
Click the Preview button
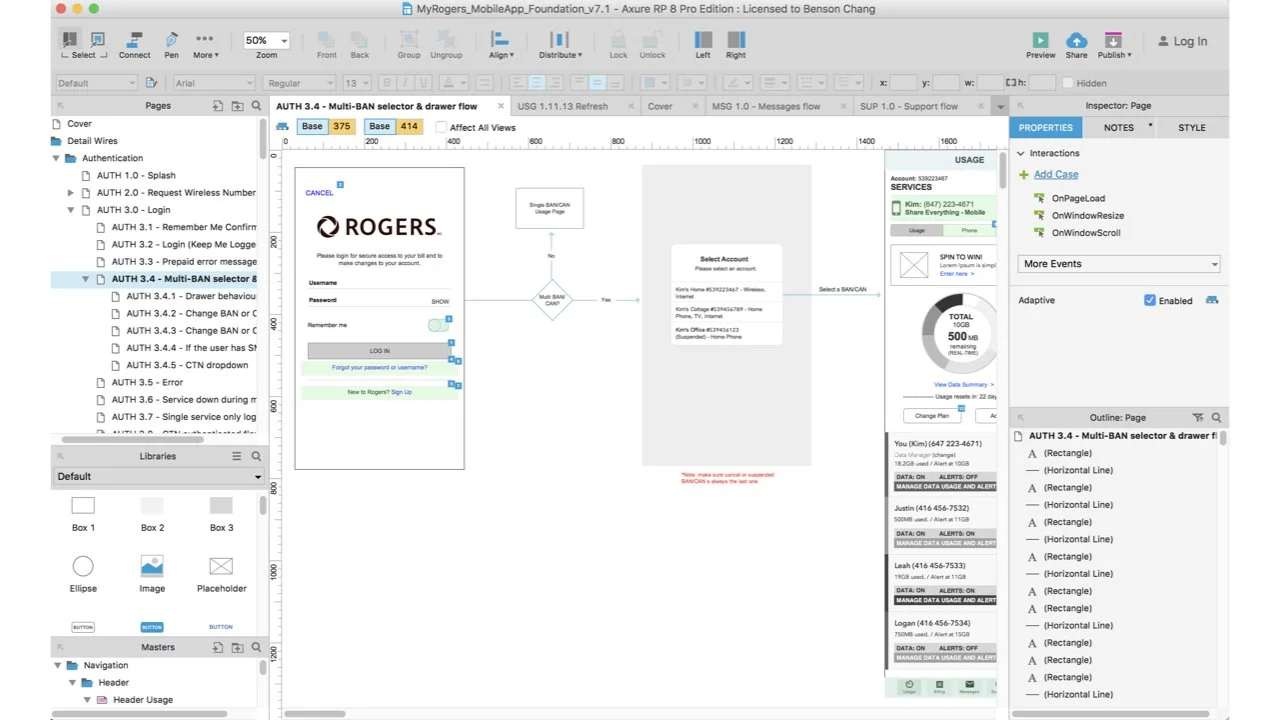pos(1040,44)
